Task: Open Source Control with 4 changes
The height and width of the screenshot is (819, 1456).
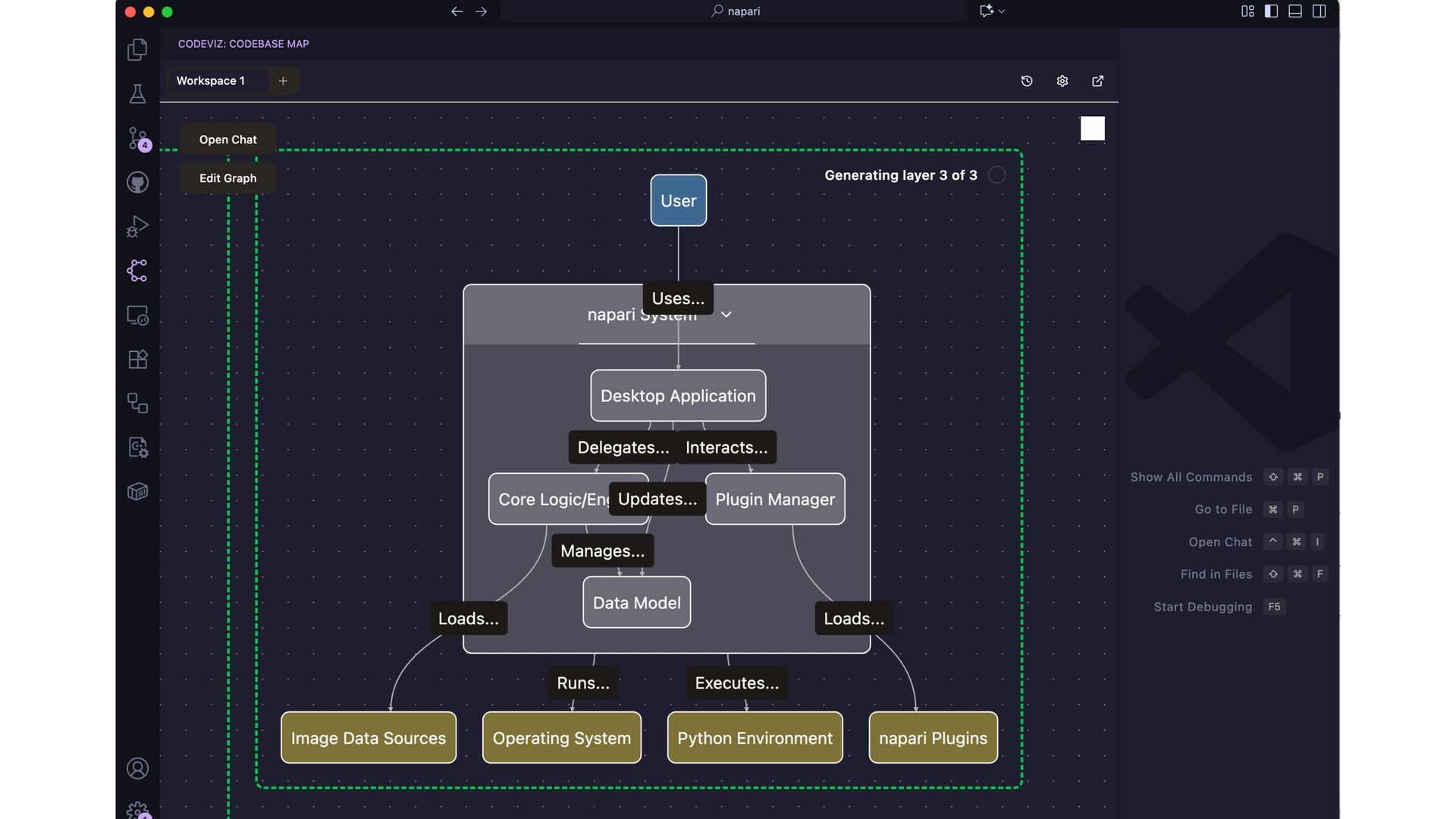Action: [137, 138]
